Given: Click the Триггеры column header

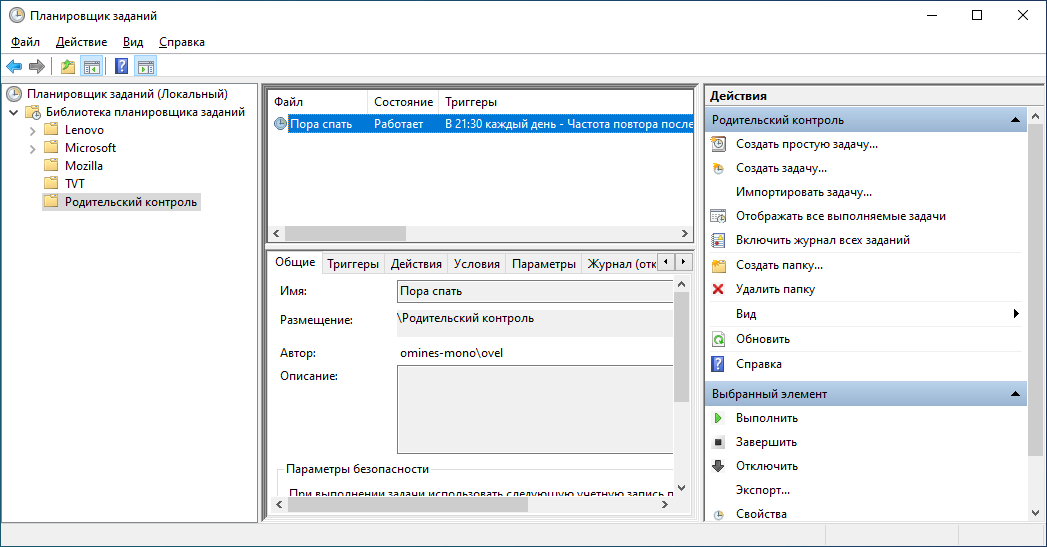Looking at the screenshot, I should point(566,102).
